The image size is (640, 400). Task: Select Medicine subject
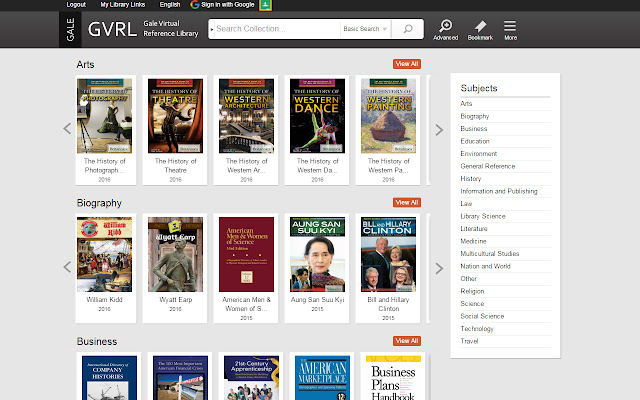click(473, 241)
